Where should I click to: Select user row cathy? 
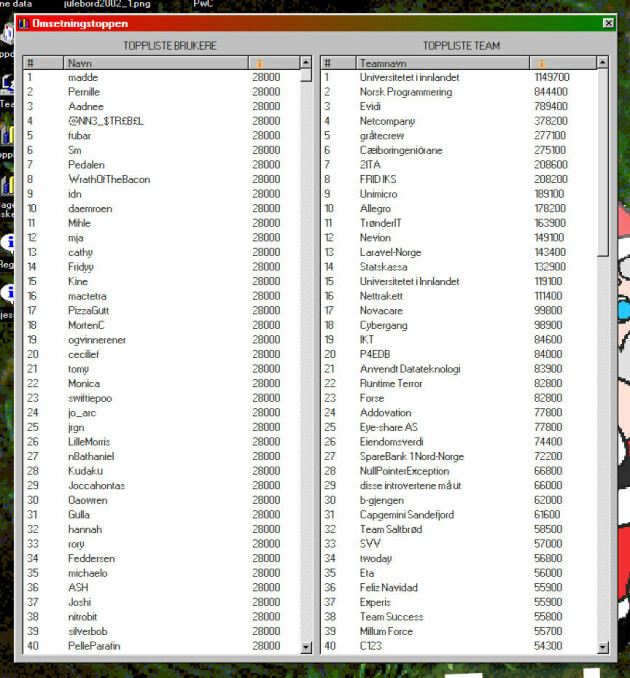(162, 252)
